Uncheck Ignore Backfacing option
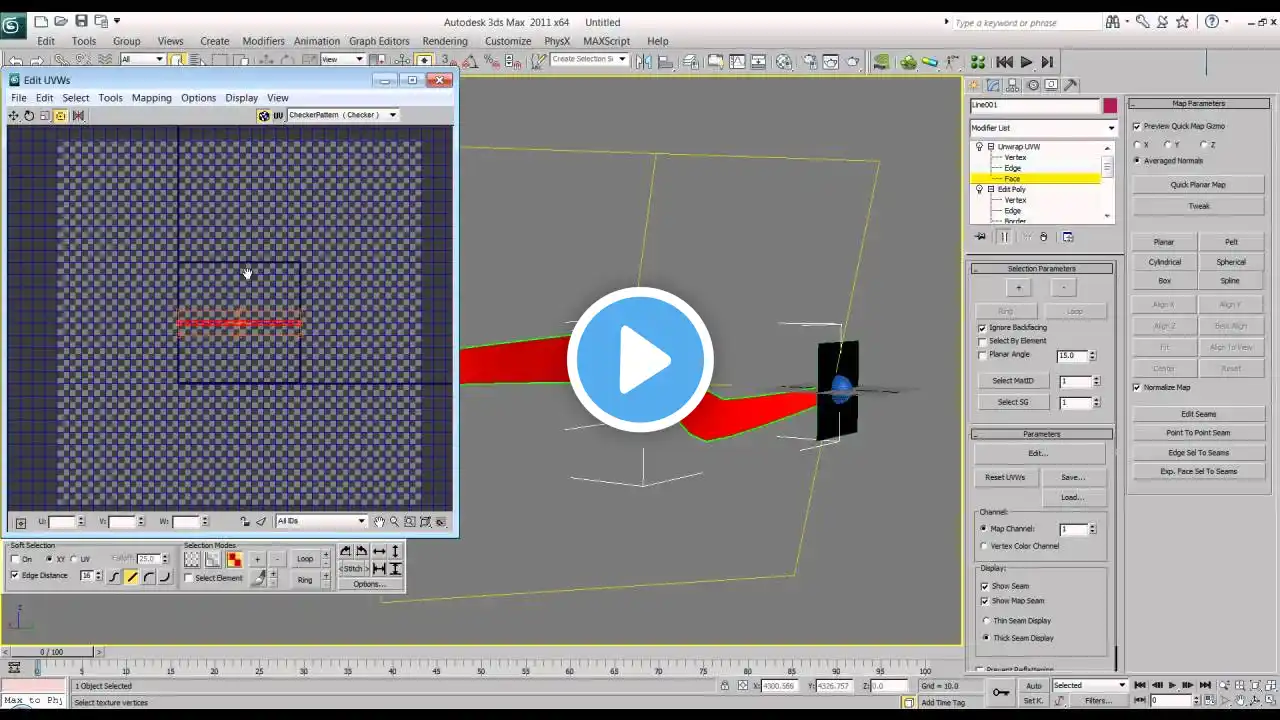Viewport: 1280px width, 720px height. [982, 328]
